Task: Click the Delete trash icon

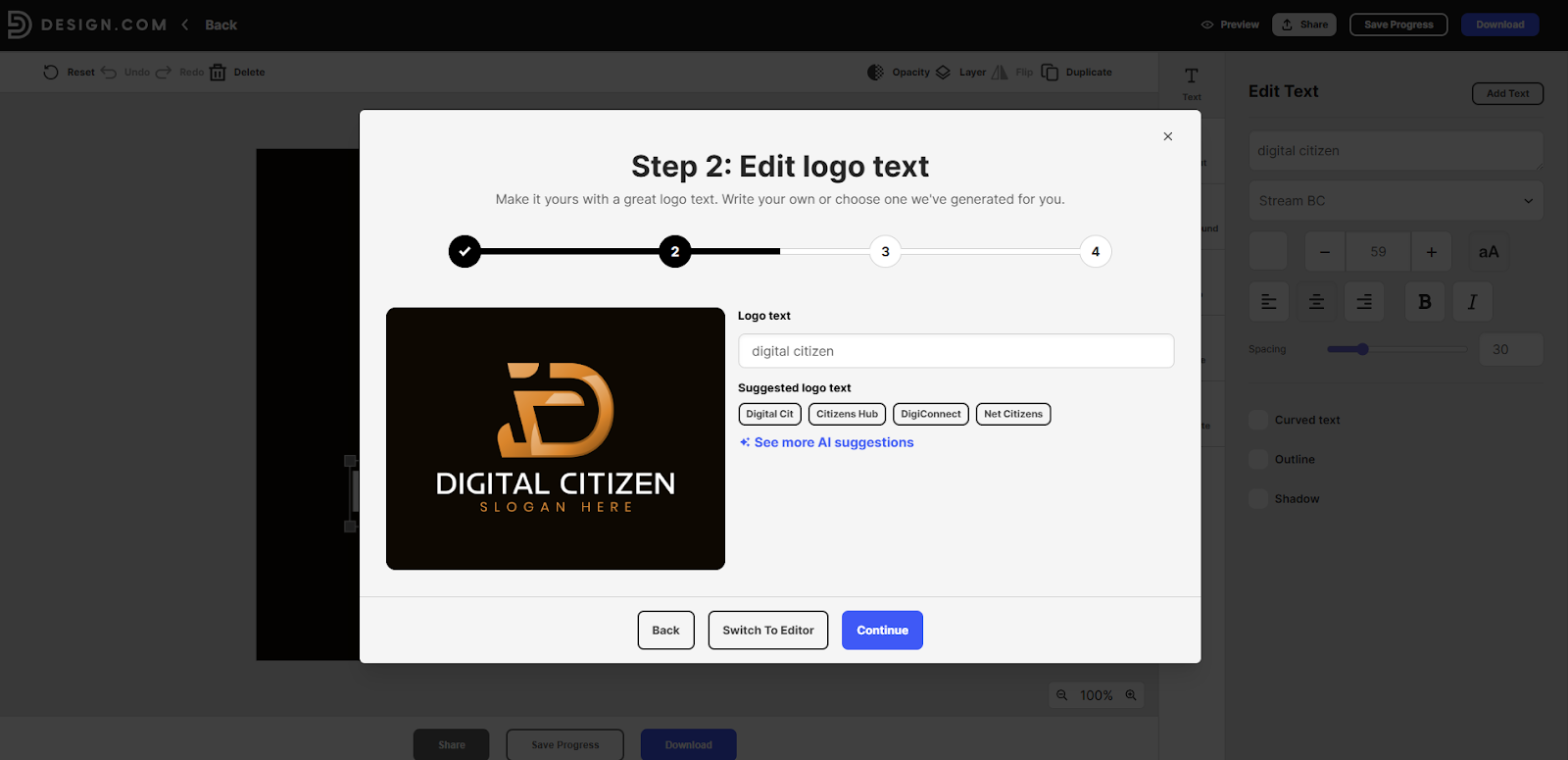Action: click(x=218, y=73)
